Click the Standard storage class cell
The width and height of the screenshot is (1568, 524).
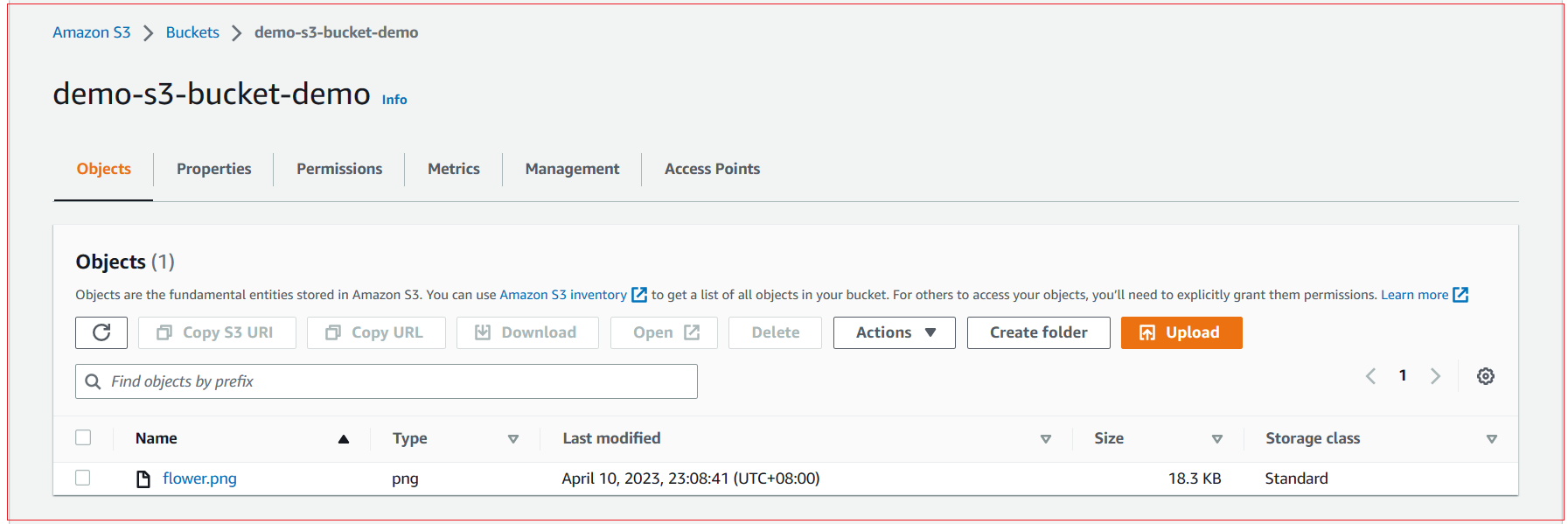[x=1296, y=479]
